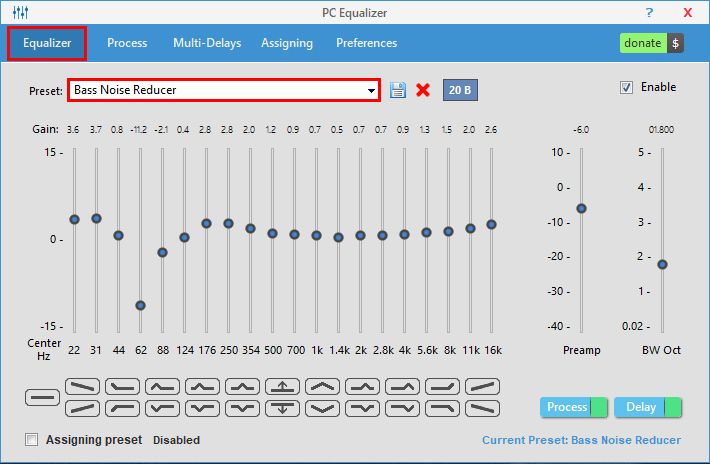Click the 20 B bands button

pos(460,90)
